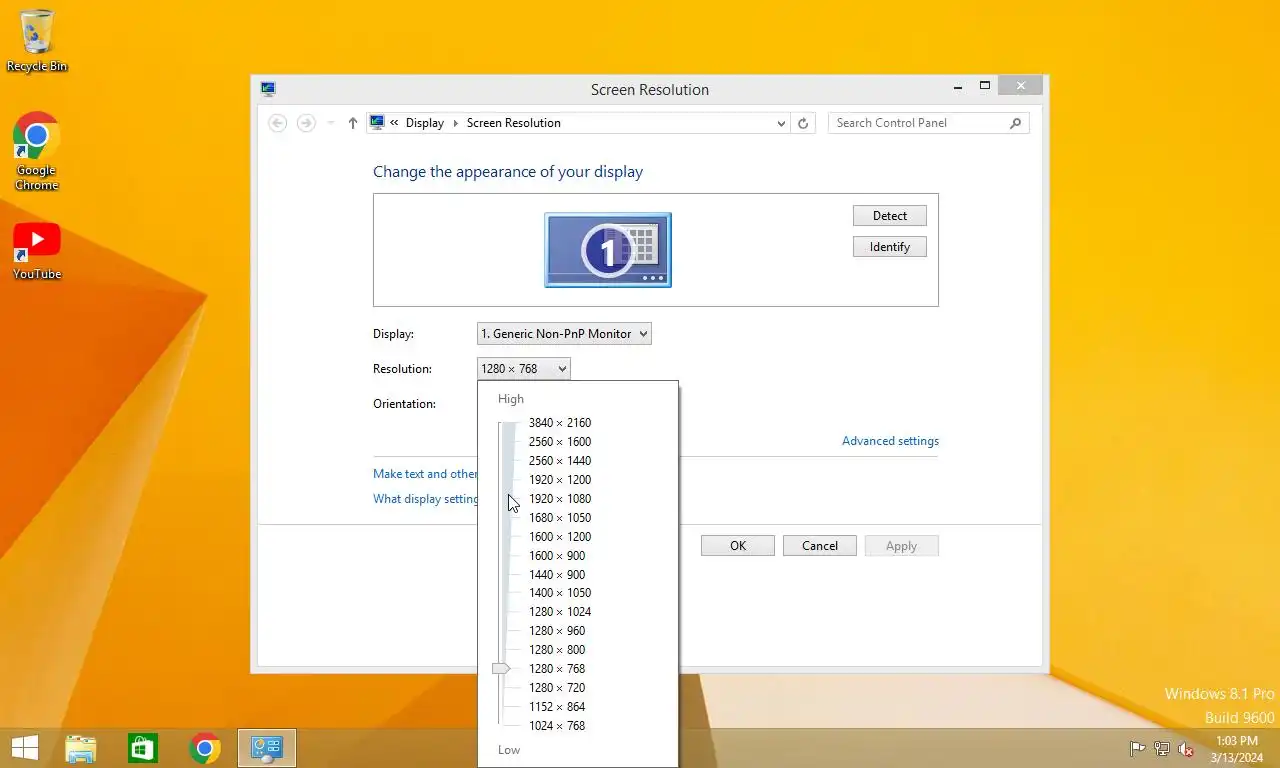Select 1600 × 1200 resolution

[x=560, y=537]
